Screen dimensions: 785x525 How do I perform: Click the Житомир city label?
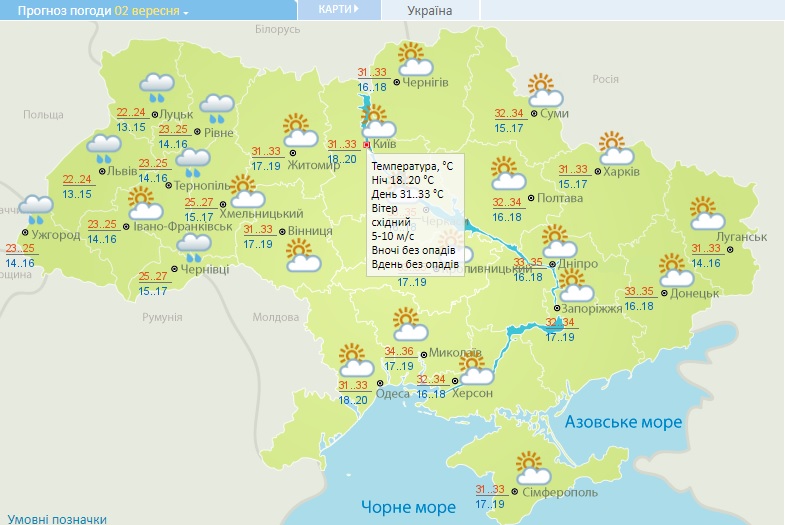pyautogui.click(x=314, y=165)
